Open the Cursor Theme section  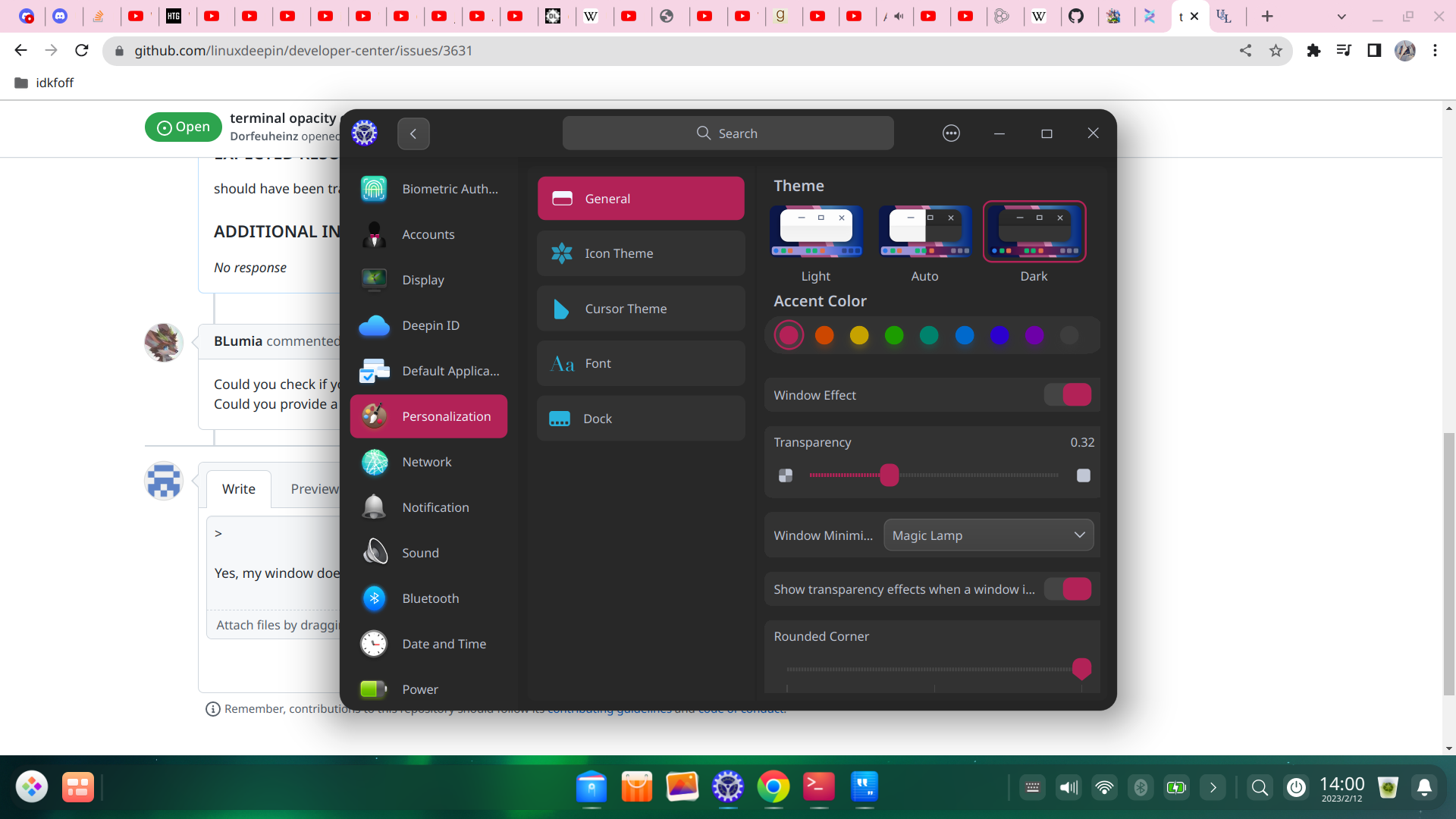(x=640, y=308)
